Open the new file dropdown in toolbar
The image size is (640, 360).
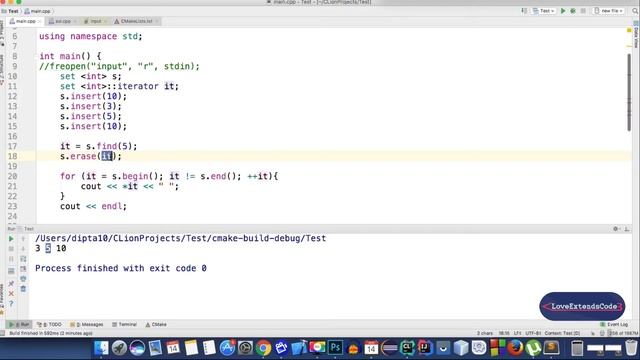609,11
